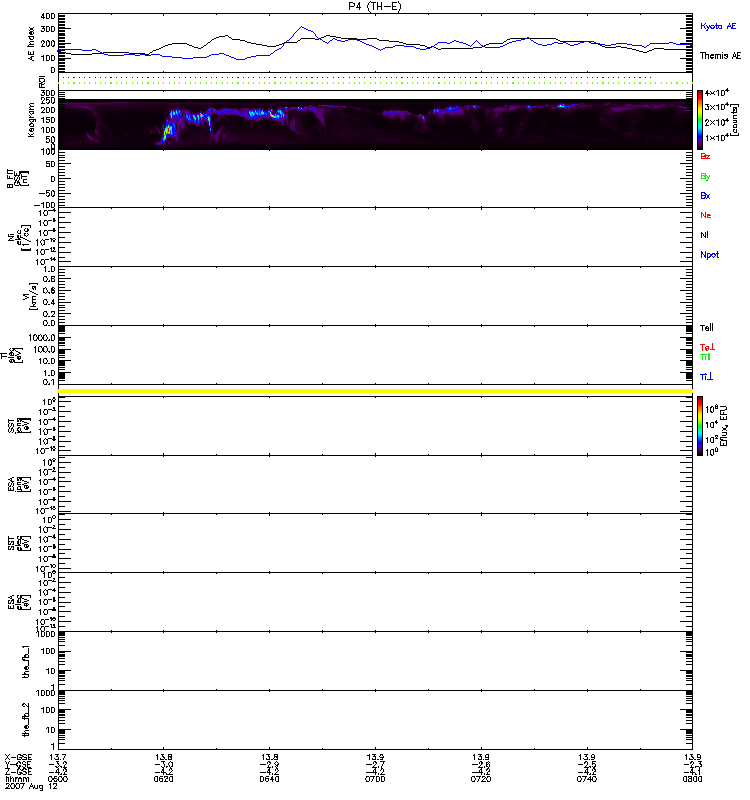Select the blue Npot legend label
This screenshot has height=800, width=750.
[x=710, y=255]
